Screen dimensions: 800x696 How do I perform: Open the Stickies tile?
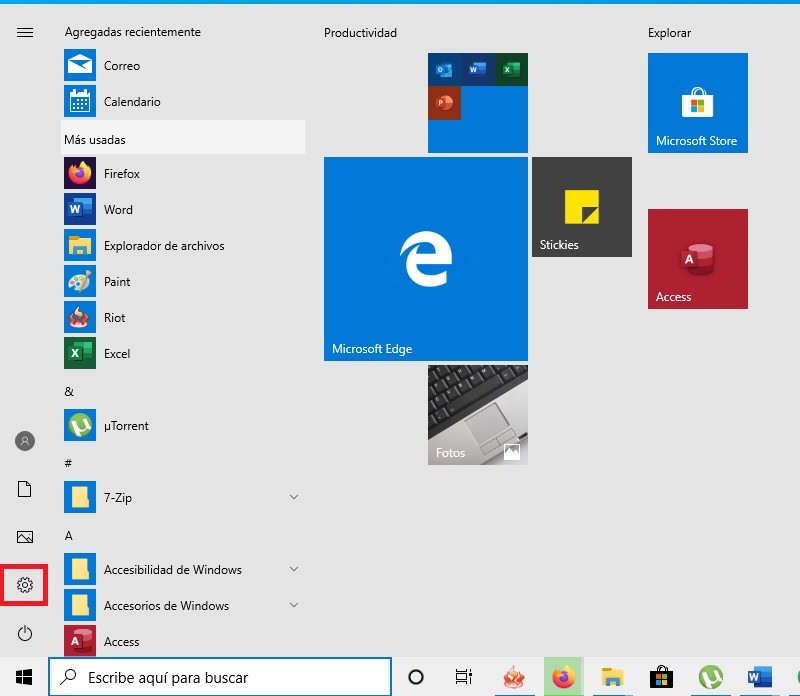pyautogui.click(x=581, y=207)
